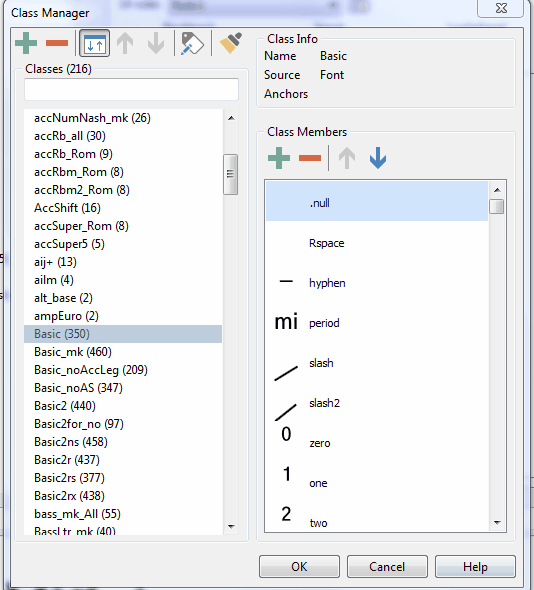This screenshot has height=590, width=534.
Task: Select accRbm_Rom (8) class
Action: (123, 172)
